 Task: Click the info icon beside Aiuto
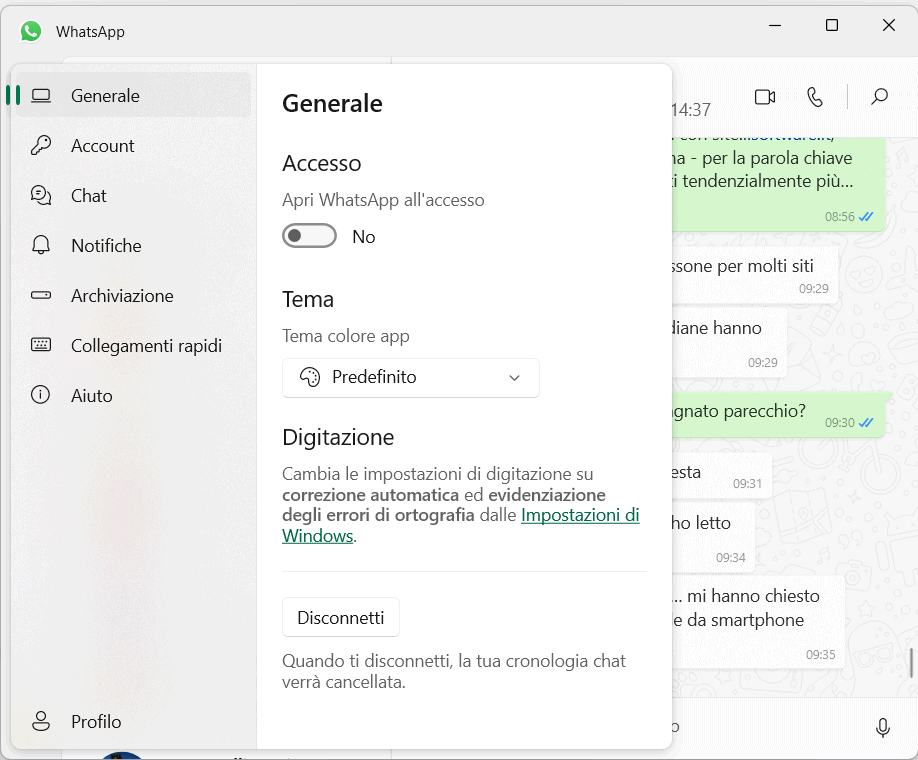[40, 395]
